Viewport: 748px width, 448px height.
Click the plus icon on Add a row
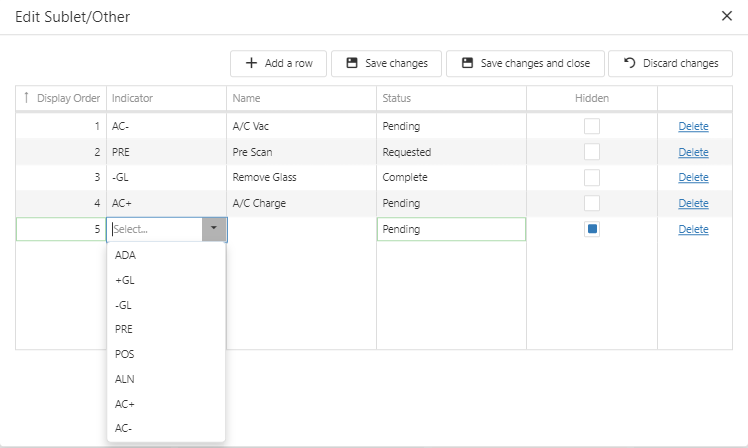click(x=250, y=63)
